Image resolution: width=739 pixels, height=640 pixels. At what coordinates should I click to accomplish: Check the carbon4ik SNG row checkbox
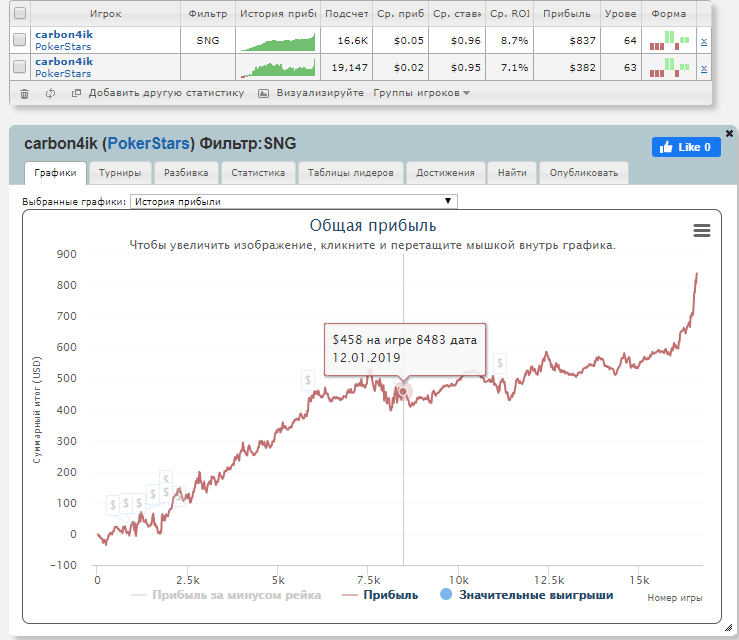[x=19, y=40]
